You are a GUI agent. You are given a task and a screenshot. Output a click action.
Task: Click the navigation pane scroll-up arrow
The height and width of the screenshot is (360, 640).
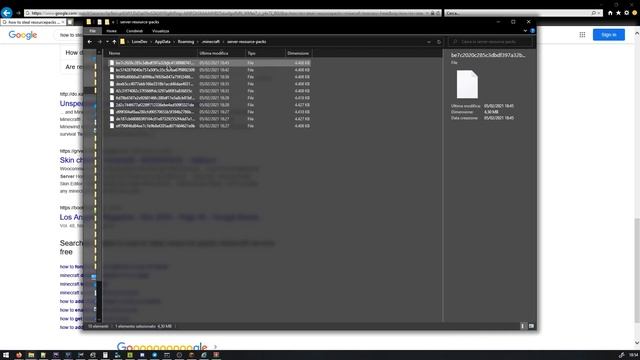(x=99, y=52)
